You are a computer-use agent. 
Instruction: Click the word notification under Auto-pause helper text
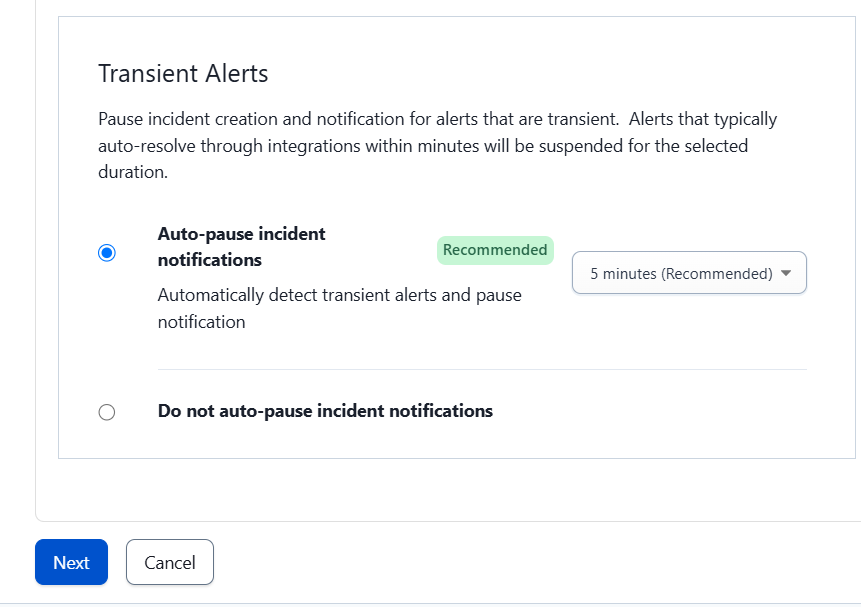tap(202, 322)
